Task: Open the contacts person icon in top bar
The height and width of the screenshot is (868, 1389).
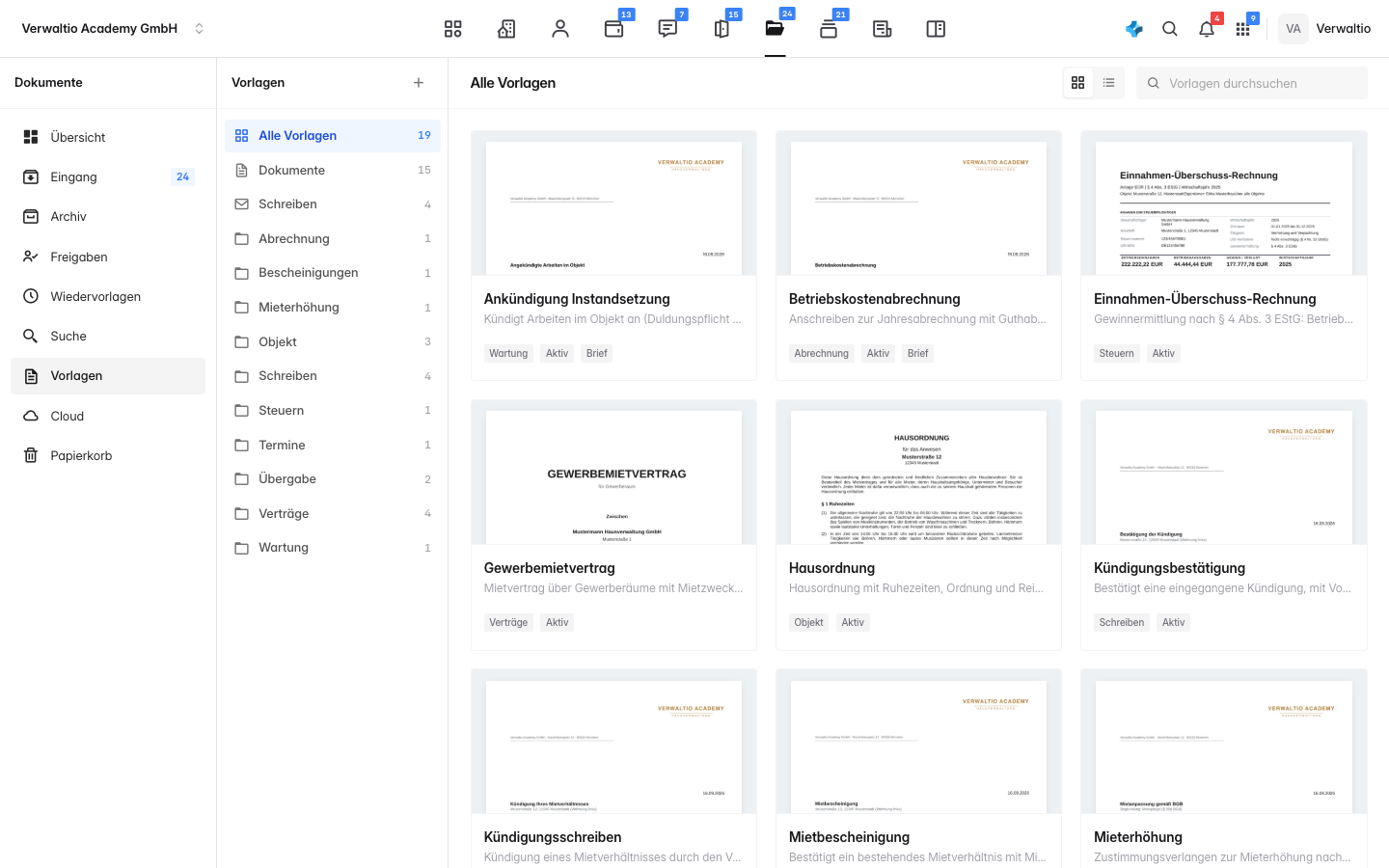Action: point(560,29)
